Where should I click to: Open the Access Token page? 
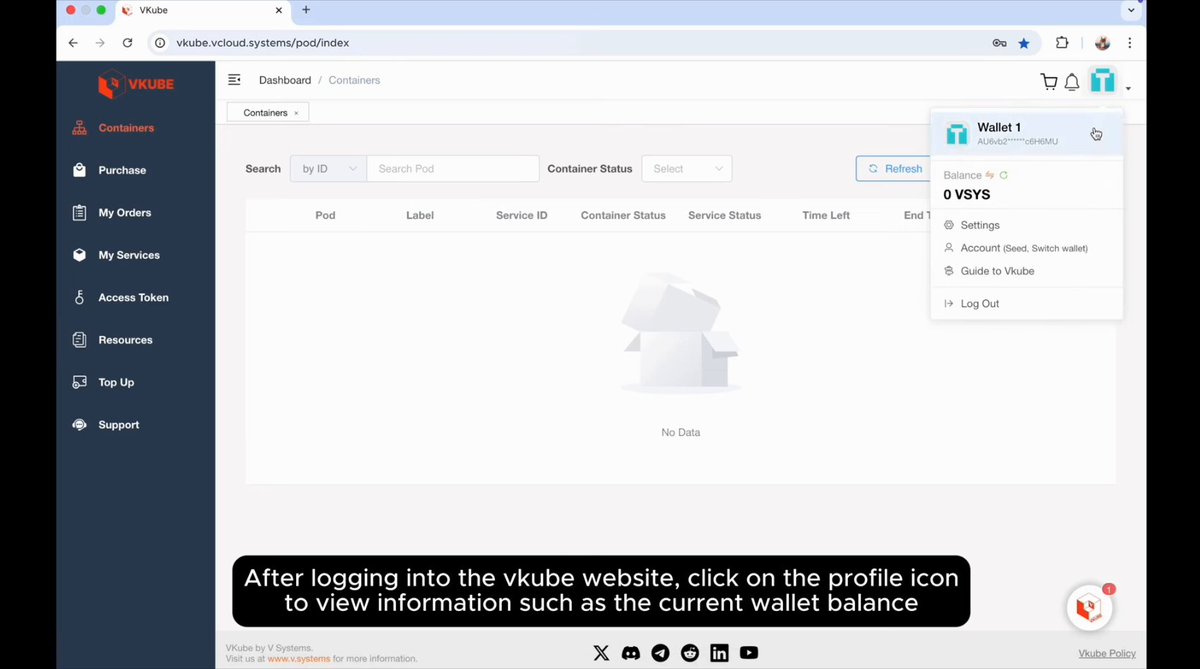(x=133, y=297)
